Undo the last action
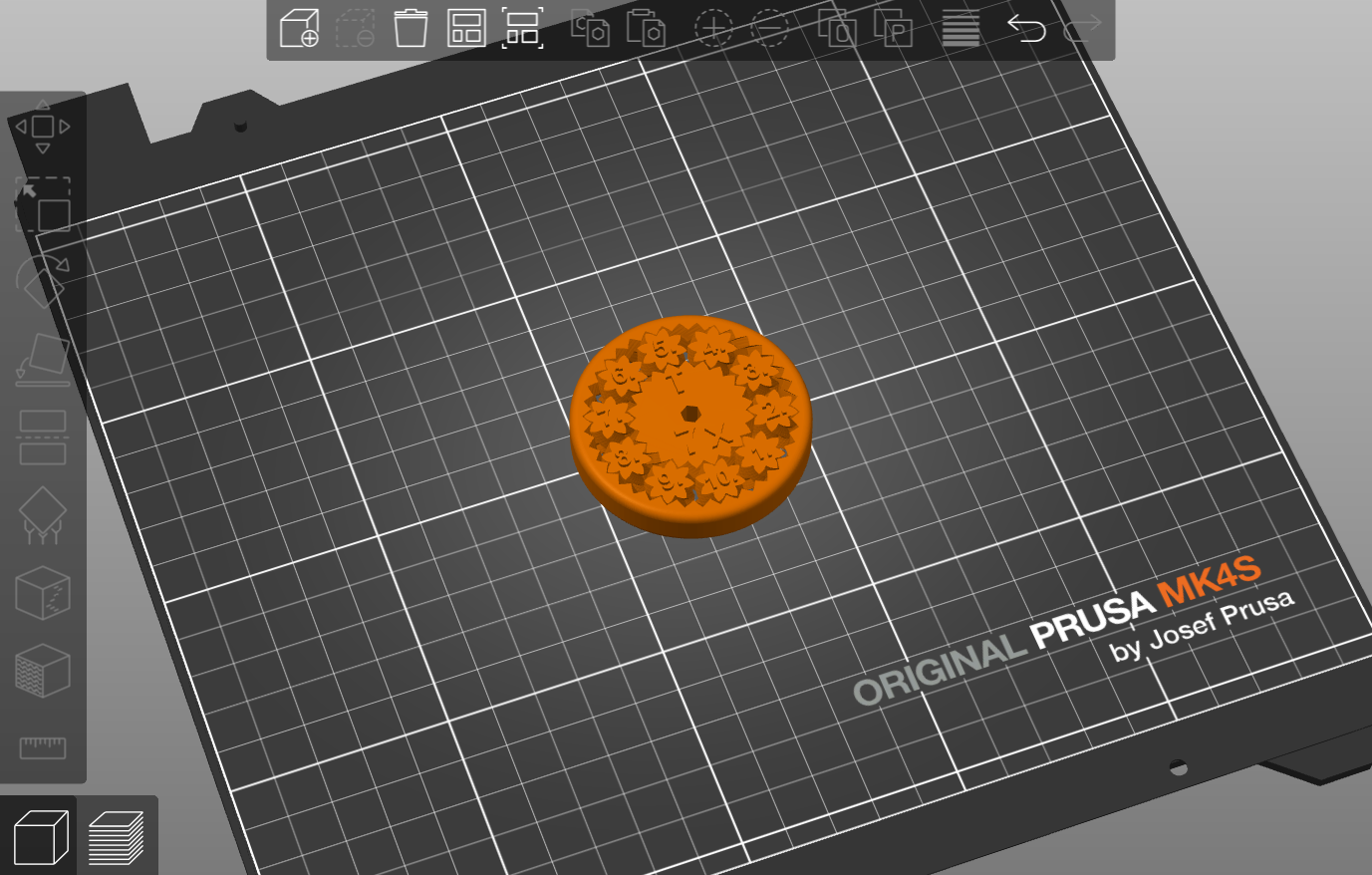 (1026, 28)
